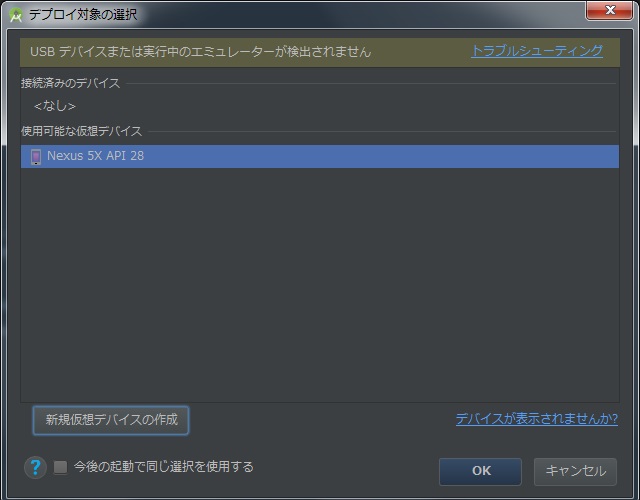Click 新規仮想デバイスの作成 button

(111, 420)
